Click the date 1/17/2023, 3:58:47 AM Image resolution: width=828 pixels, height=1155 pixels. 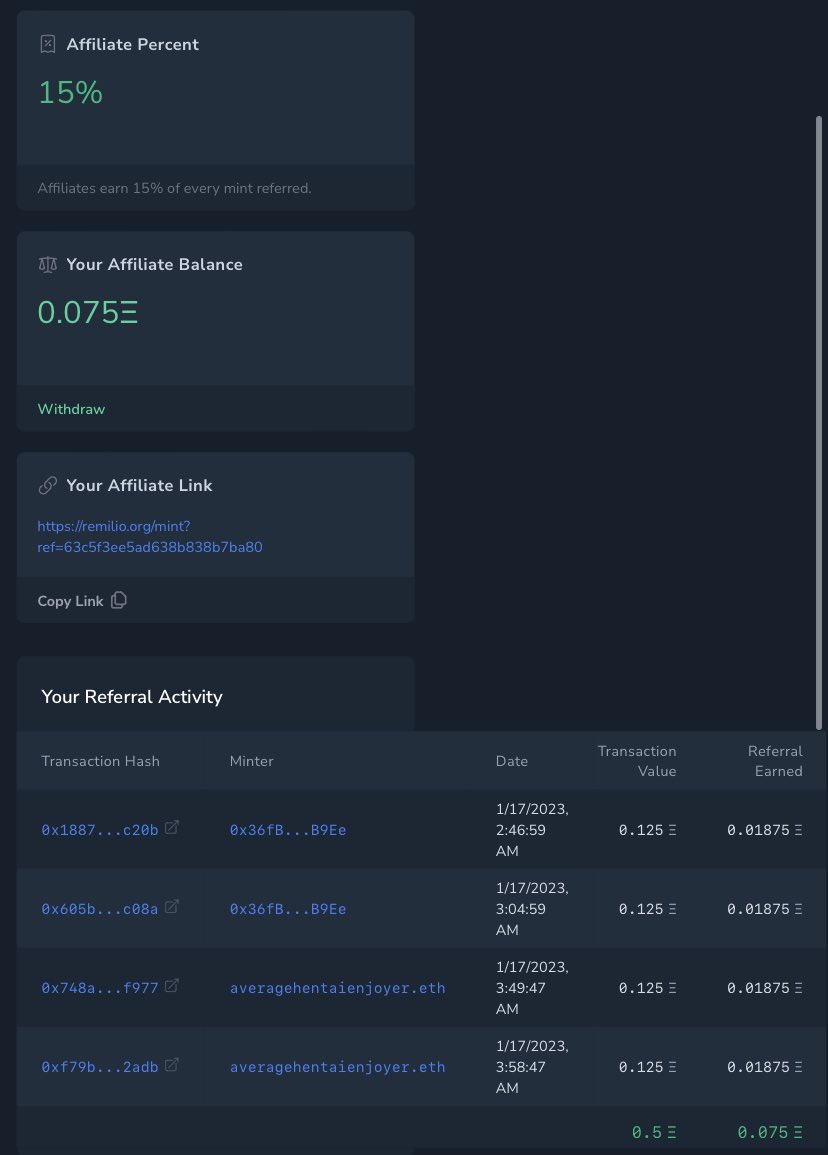coord(532,1067)
